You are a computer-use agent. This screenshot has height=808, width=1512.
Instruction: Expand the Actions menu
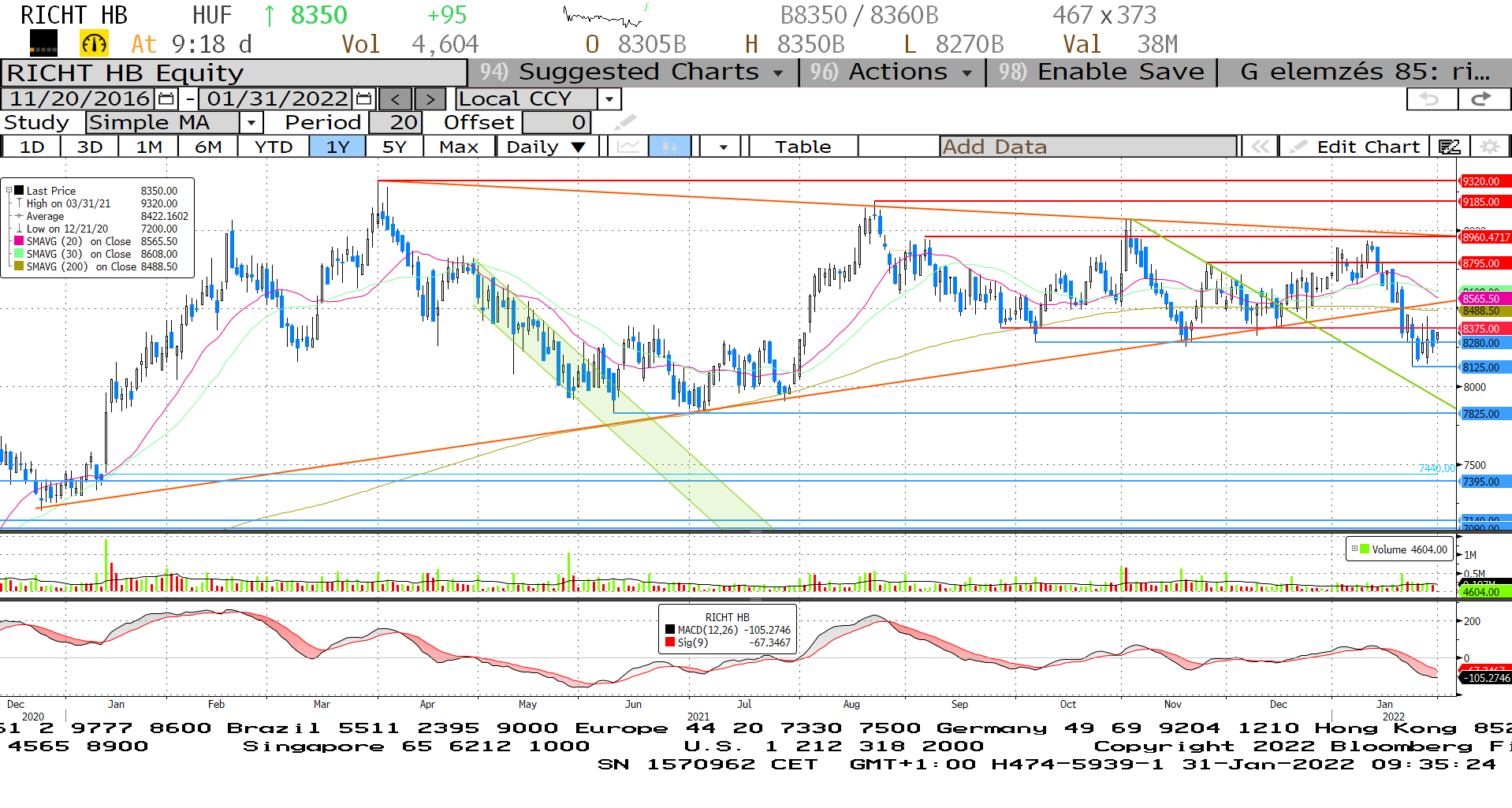tap(892, 72)
